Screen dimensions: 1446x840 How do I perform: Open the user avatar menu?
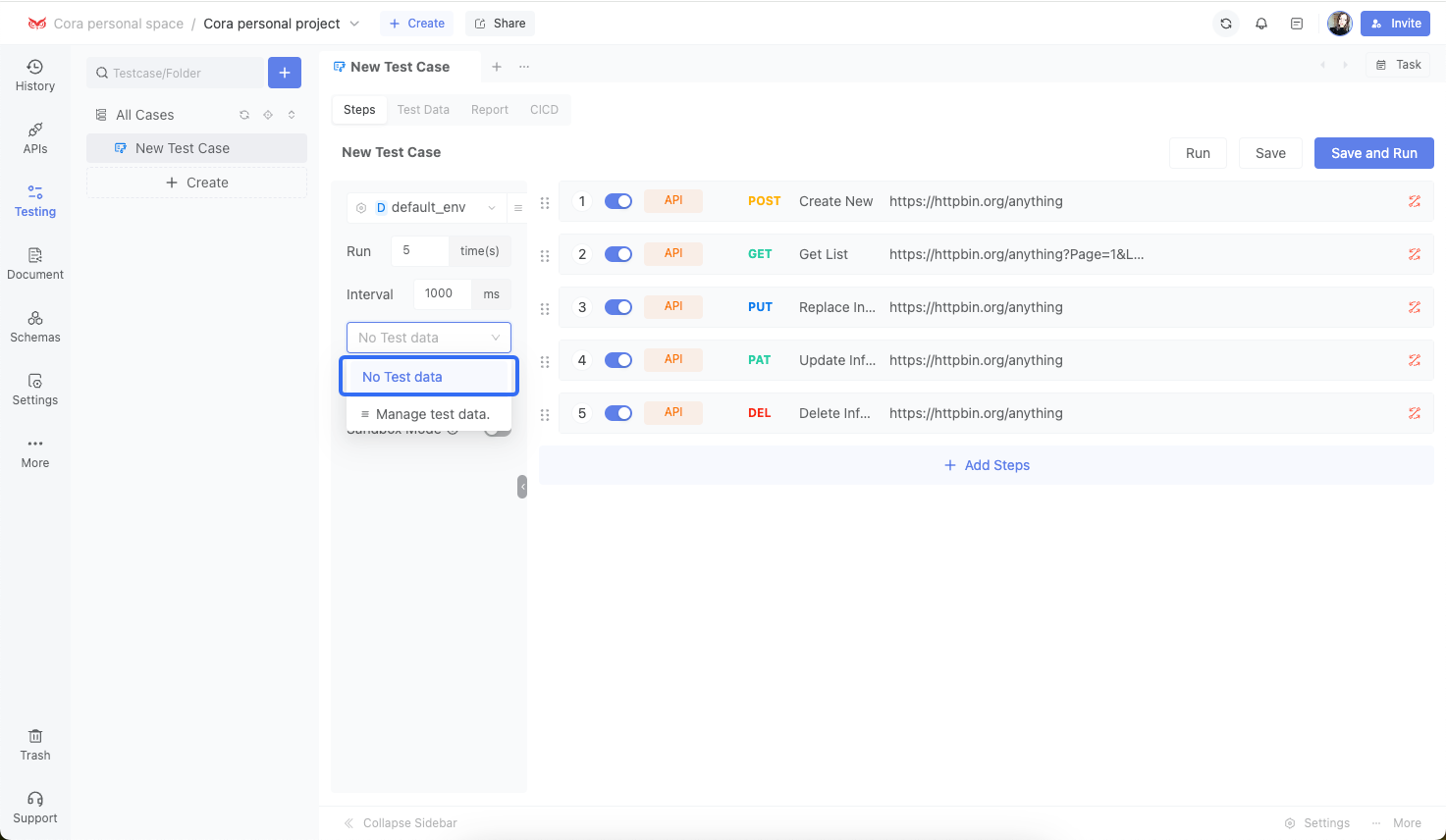click(1340, 24)
